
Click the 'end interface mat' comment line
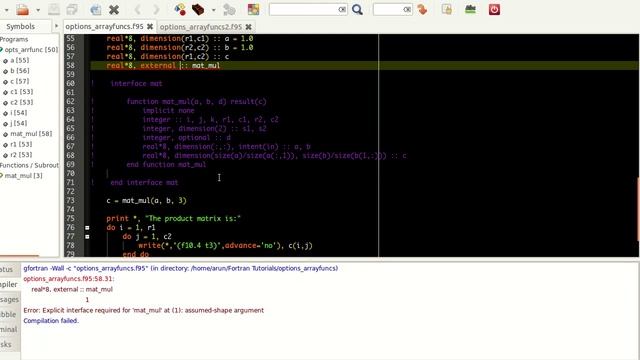[x=144, y=182]
